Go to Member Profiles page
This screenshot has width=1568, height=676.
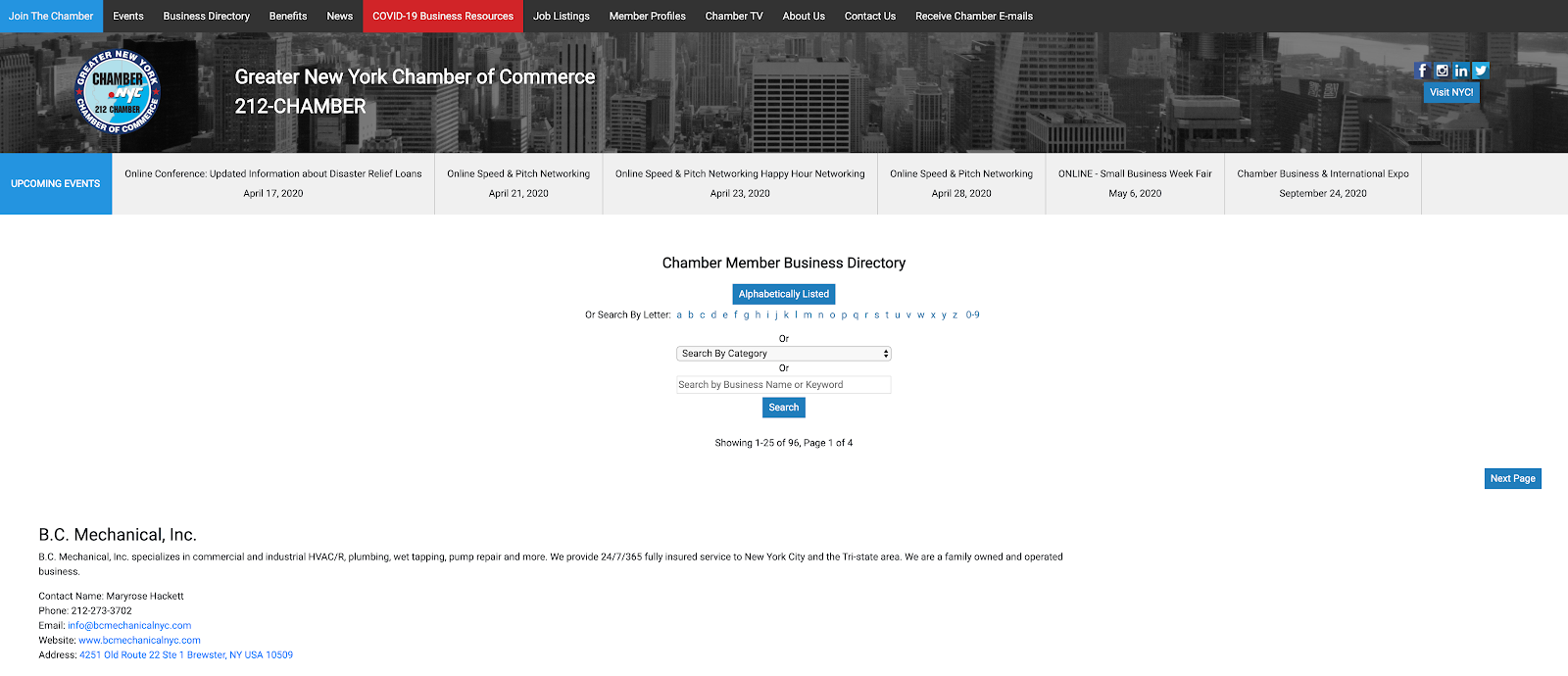click(648, 16)
